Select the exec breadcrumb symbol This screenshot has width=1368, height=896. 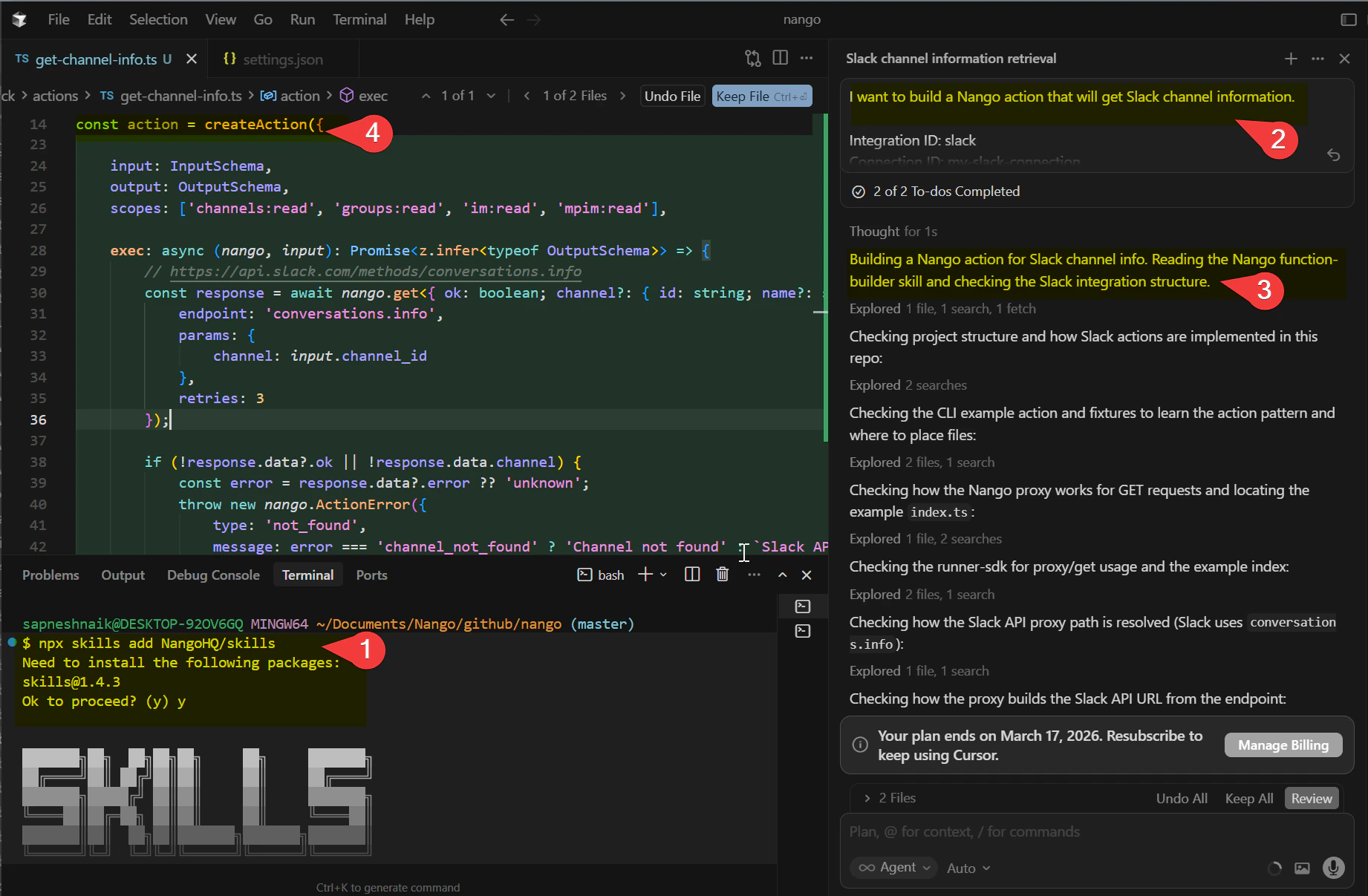point(364,96)
